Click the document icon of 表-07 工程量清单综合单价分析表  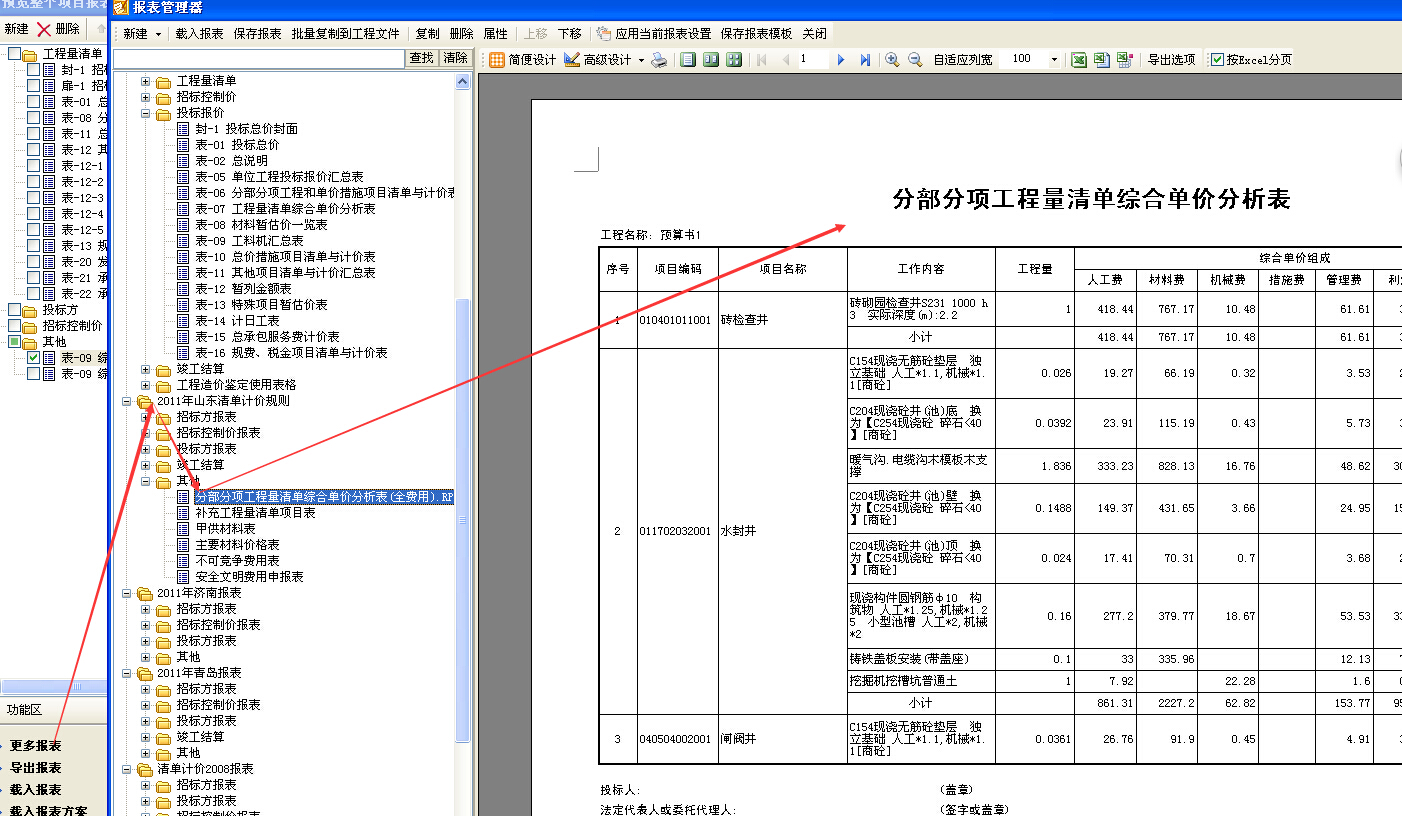point(183,209)
